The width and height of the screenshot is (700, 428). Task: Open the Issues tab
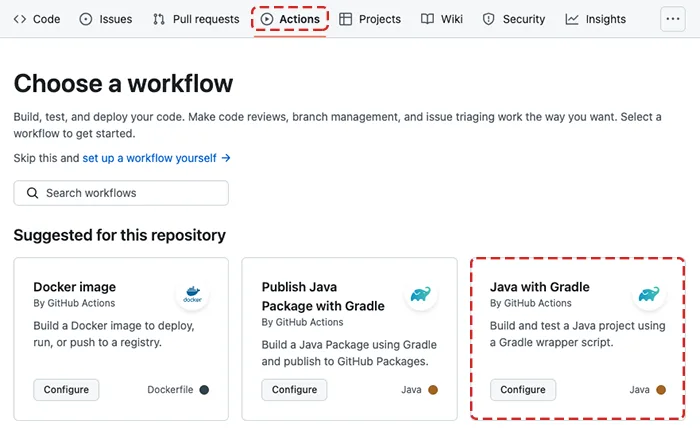[x=106, y=19]
